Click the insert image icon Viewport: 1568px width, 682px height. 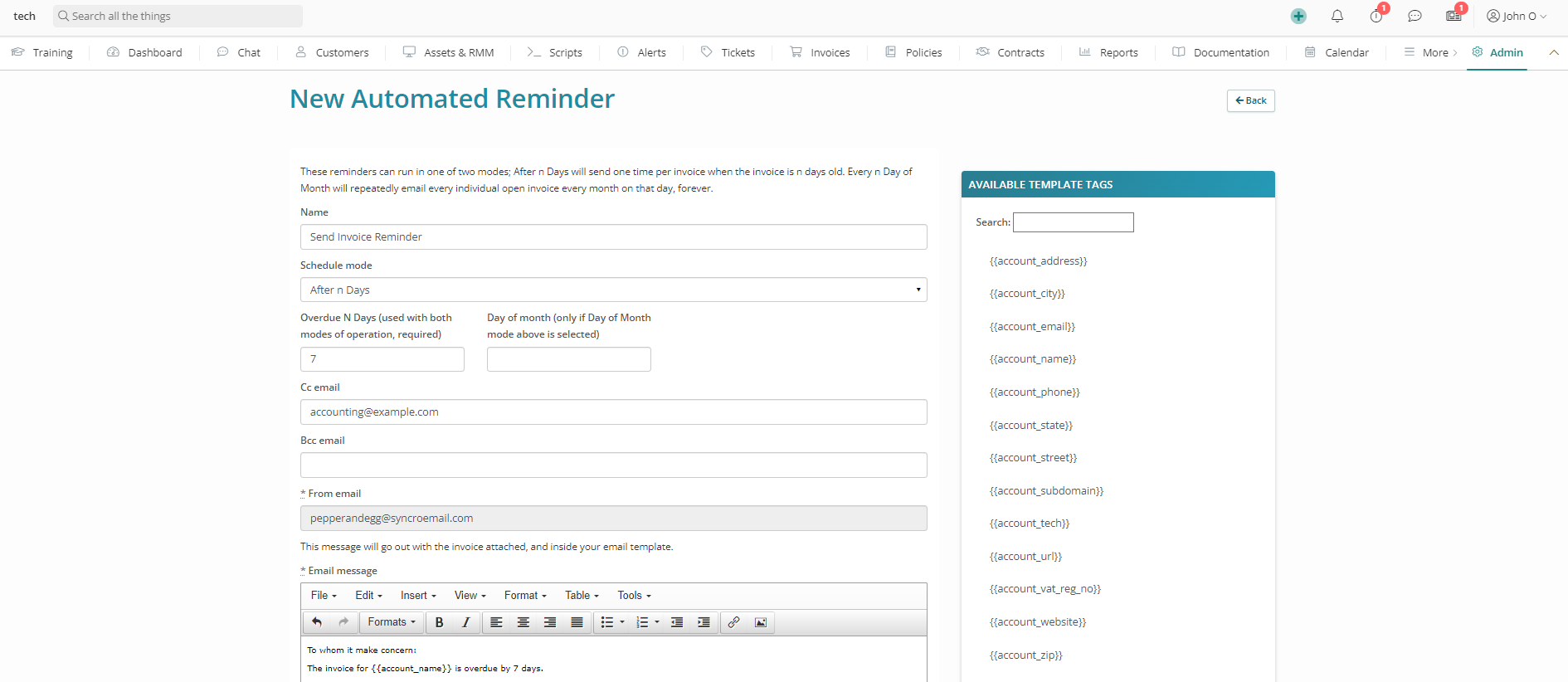coord(761,622)
